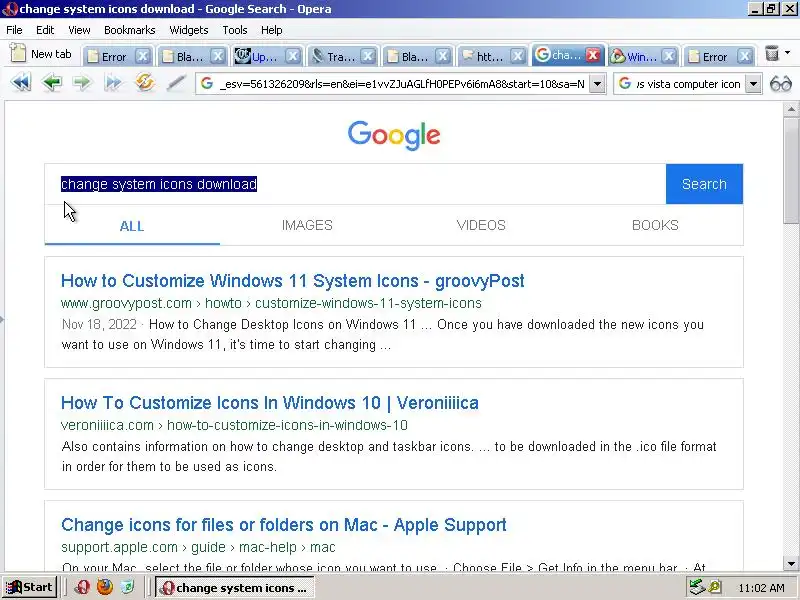This screenshot has height=600, width=800.
Task: Open the closed tabs trash can
Action: [771, 53]
